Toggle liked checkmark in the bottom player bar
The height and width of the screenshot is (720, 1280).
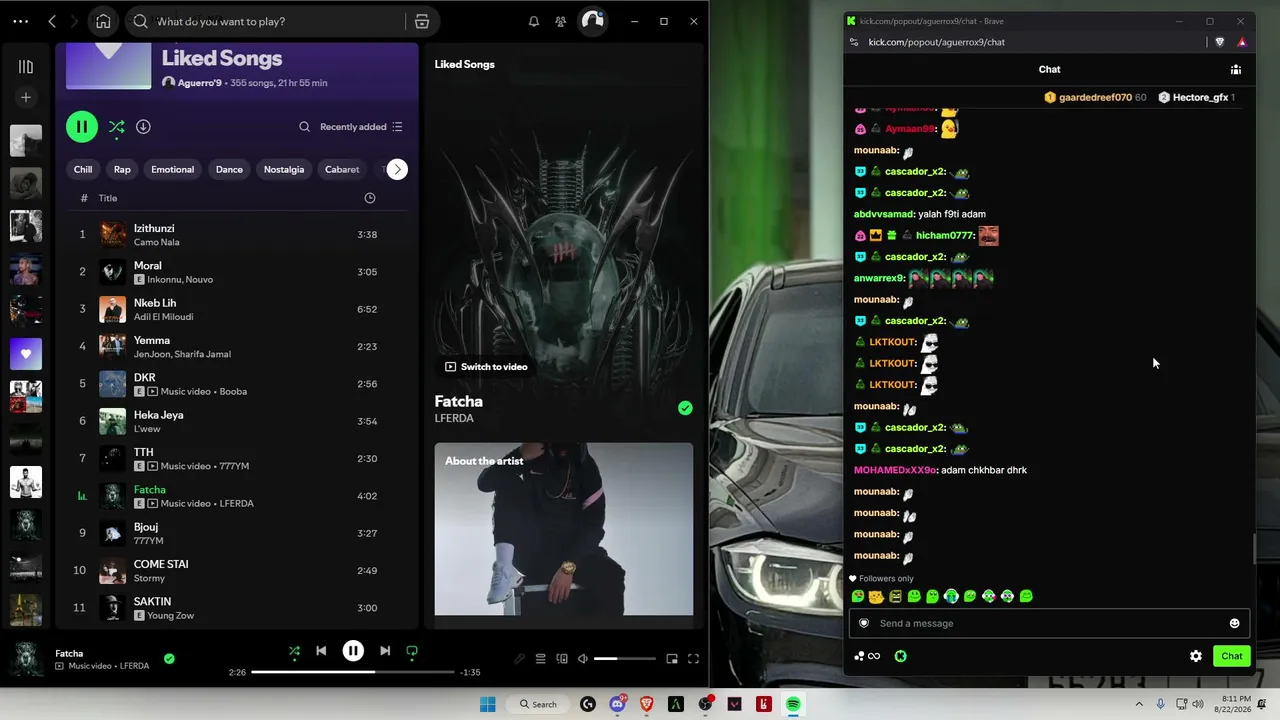[x=169, y=659]
